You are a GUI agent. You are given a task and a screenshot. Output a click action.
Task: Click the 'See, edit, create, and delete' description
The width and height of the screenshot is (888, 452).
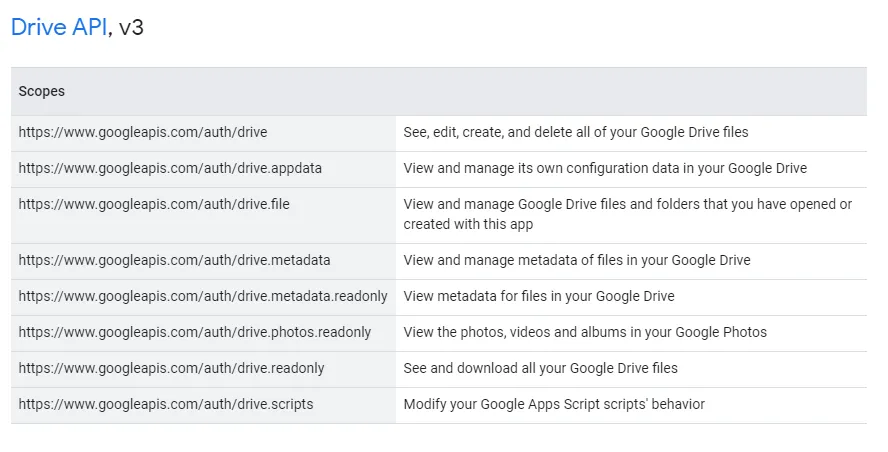pyautogui.click(x=575, y=132)
